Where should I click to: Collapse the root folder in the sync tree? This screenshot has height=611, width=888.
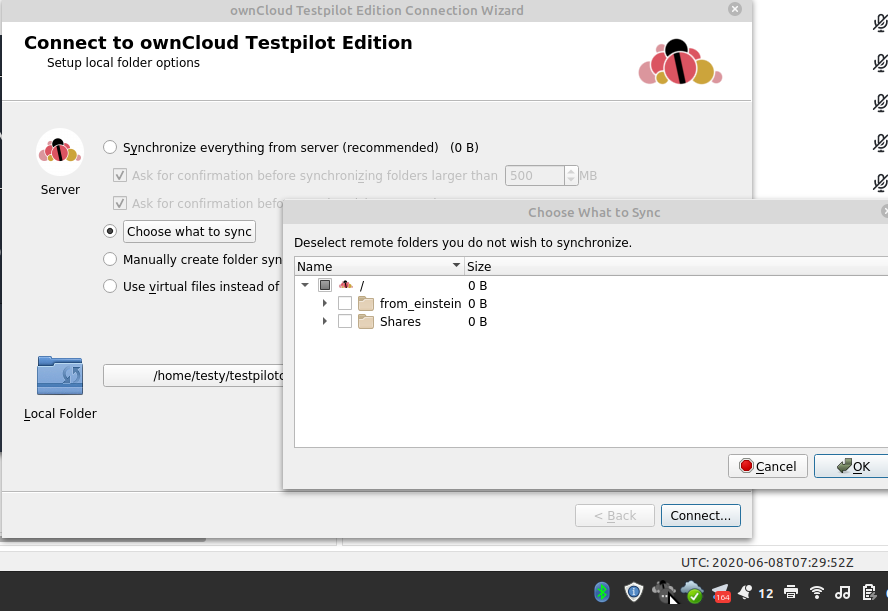[x=305, y=284]
